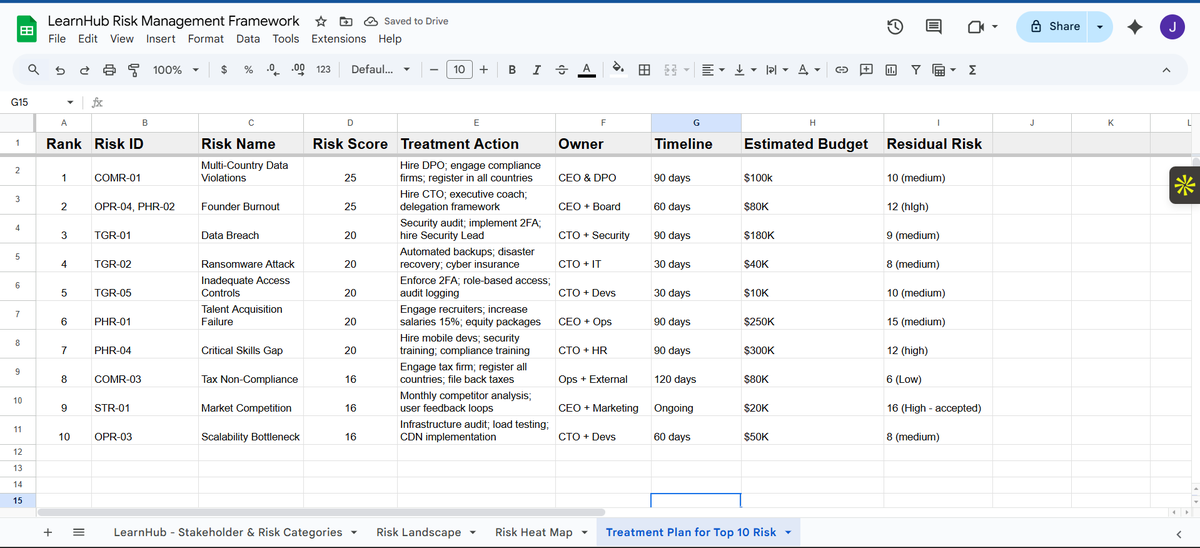Click the formula bar

tap(650, 102)
